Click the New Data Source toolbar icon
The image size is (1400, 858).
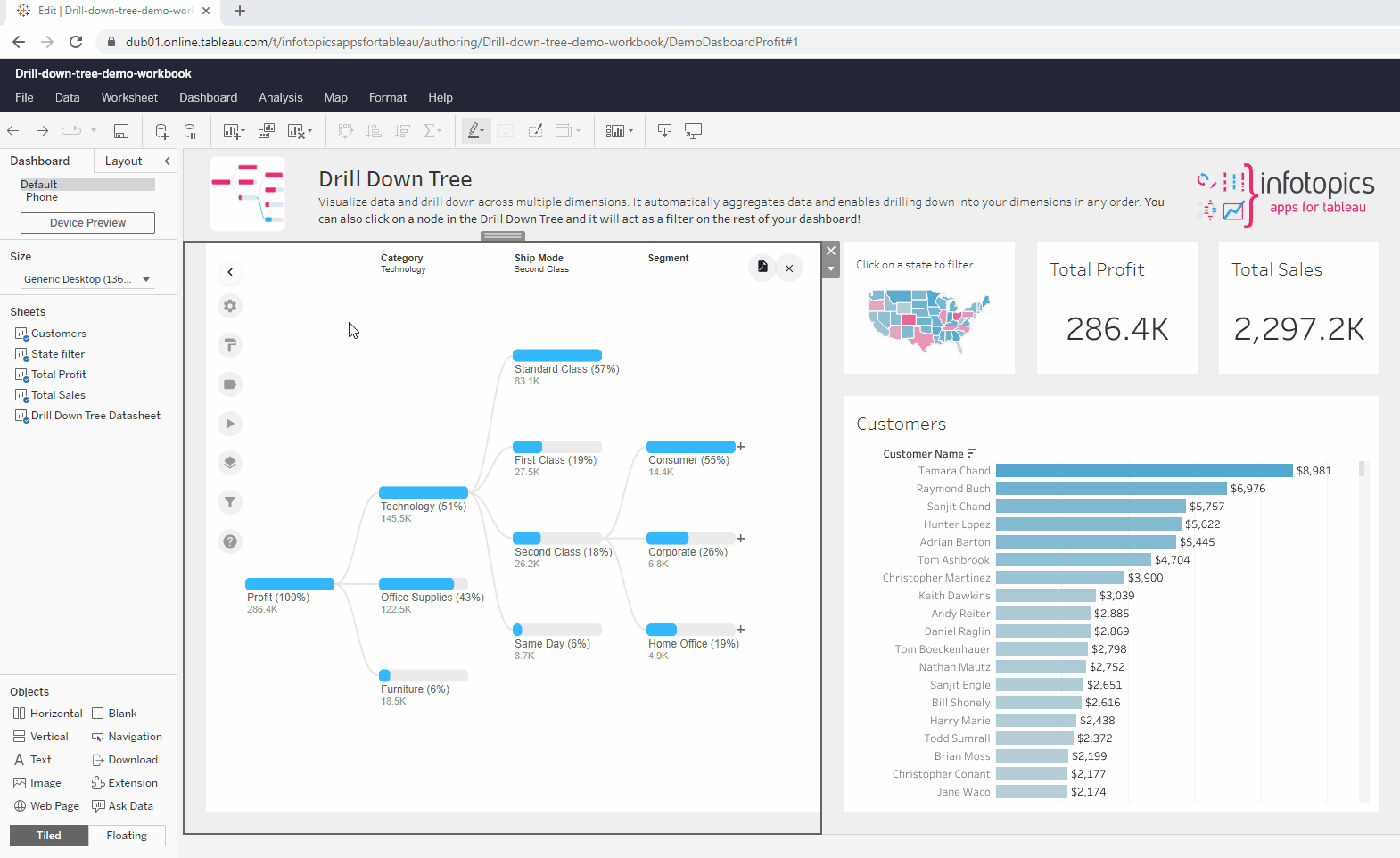[x=161, y=131]
